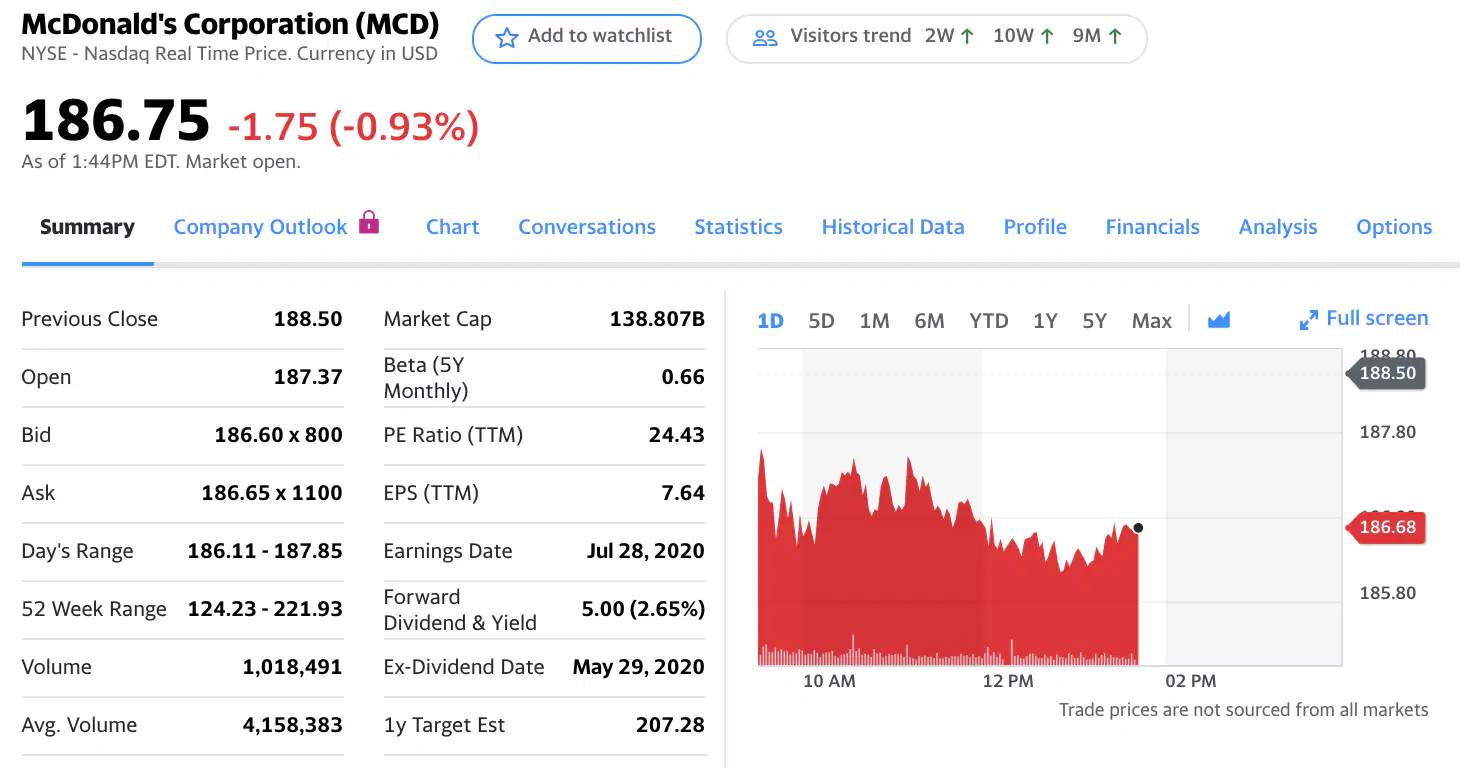Click the visitors trend people icon

pos(765,38)
